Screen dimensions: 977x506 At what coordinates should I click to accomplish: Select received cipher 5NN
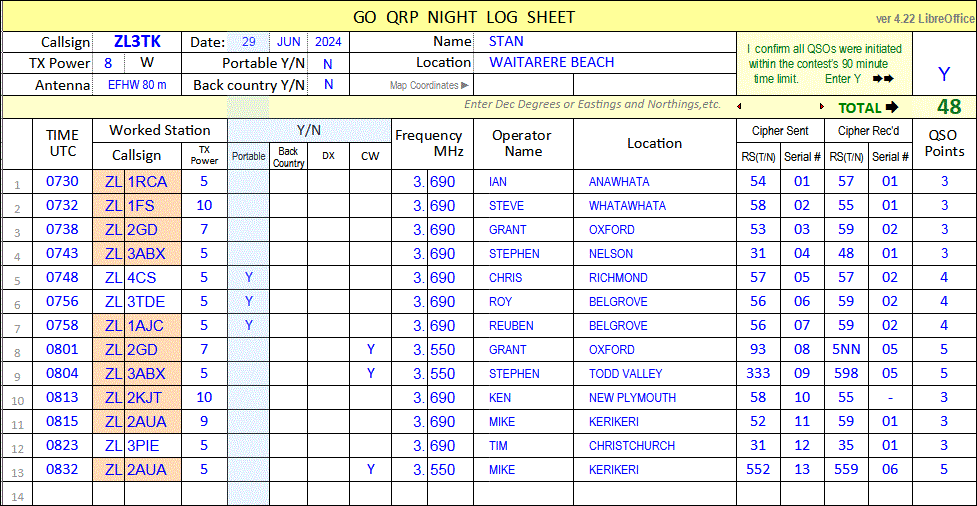tap(846, 350)
